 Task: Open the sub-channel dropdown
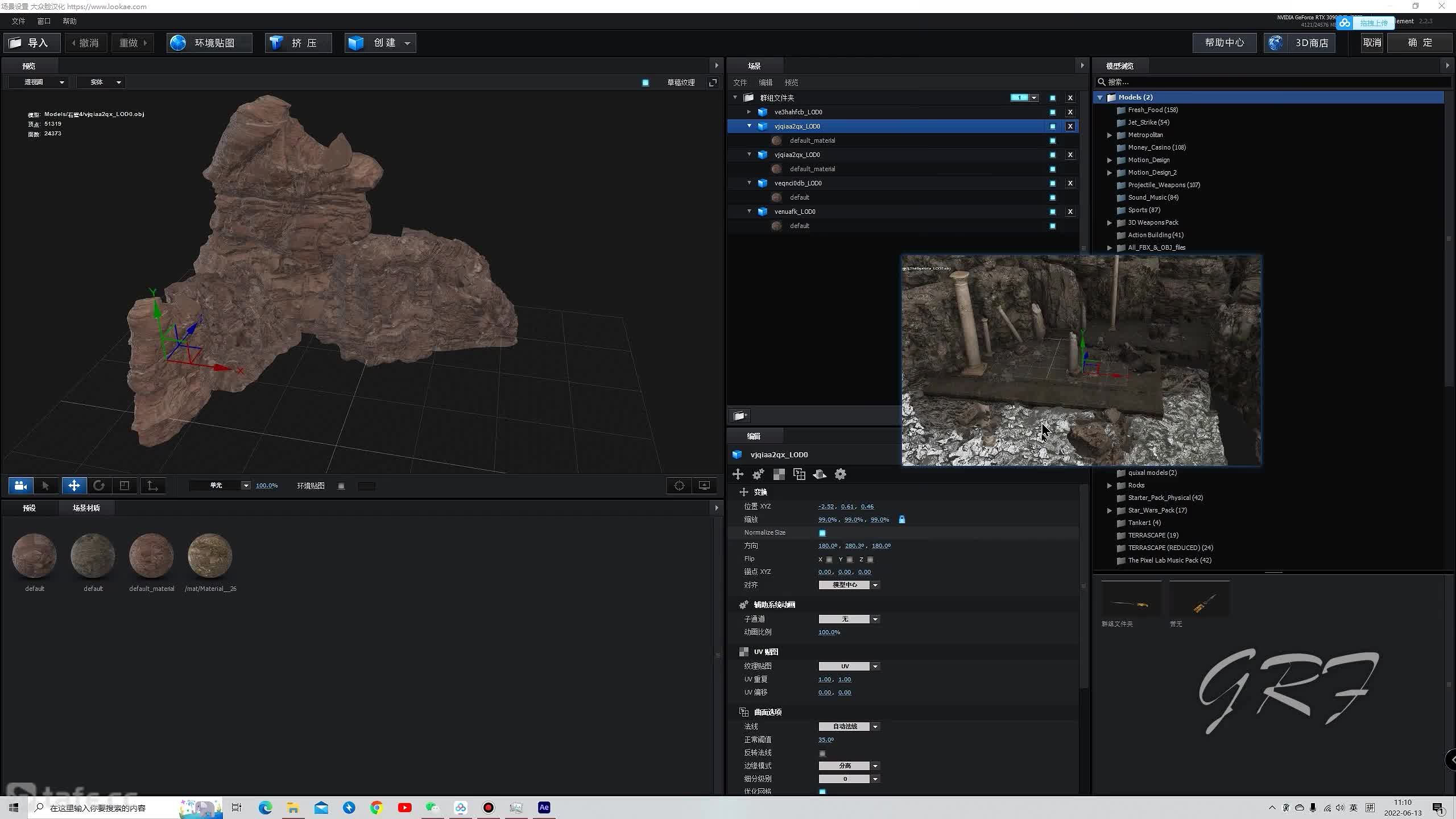click(x=849, y=619)
